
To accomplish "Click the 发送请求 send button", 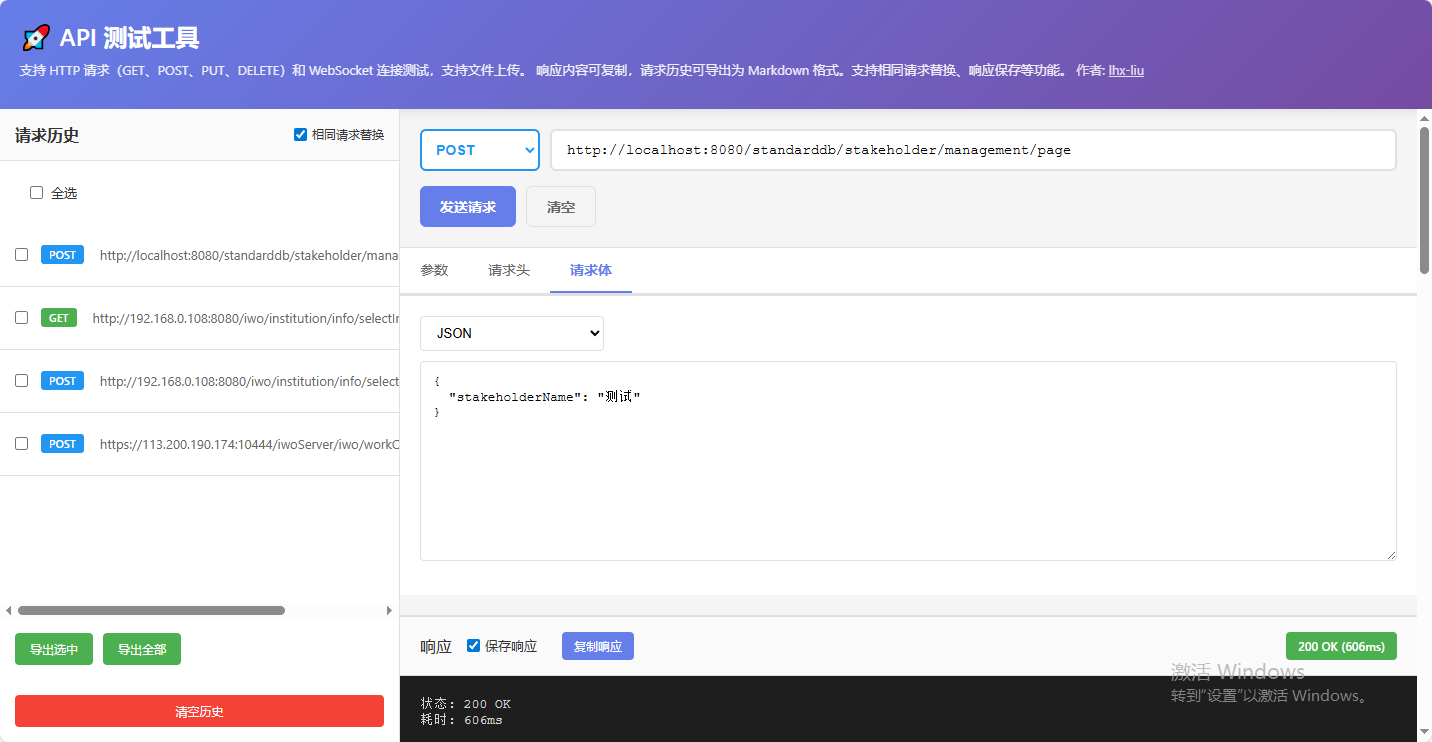I will 467,206.
